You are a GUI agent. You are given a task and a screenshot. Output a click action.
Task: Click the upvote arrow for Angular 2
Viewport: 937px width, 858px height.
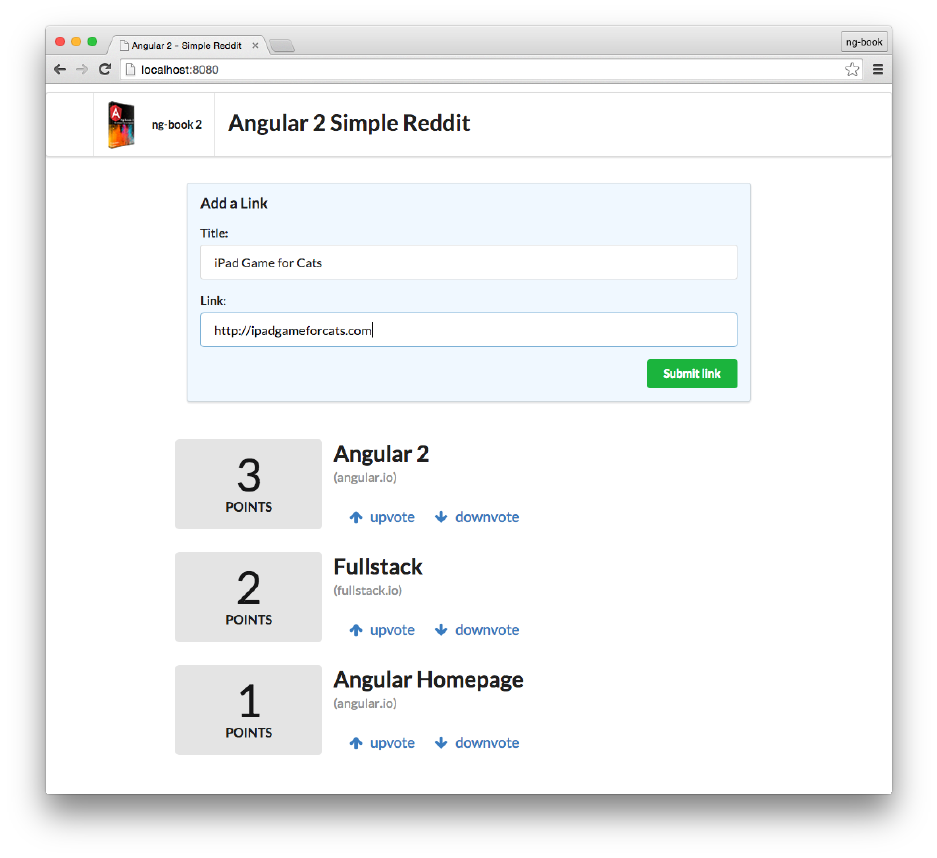point(356,518)
